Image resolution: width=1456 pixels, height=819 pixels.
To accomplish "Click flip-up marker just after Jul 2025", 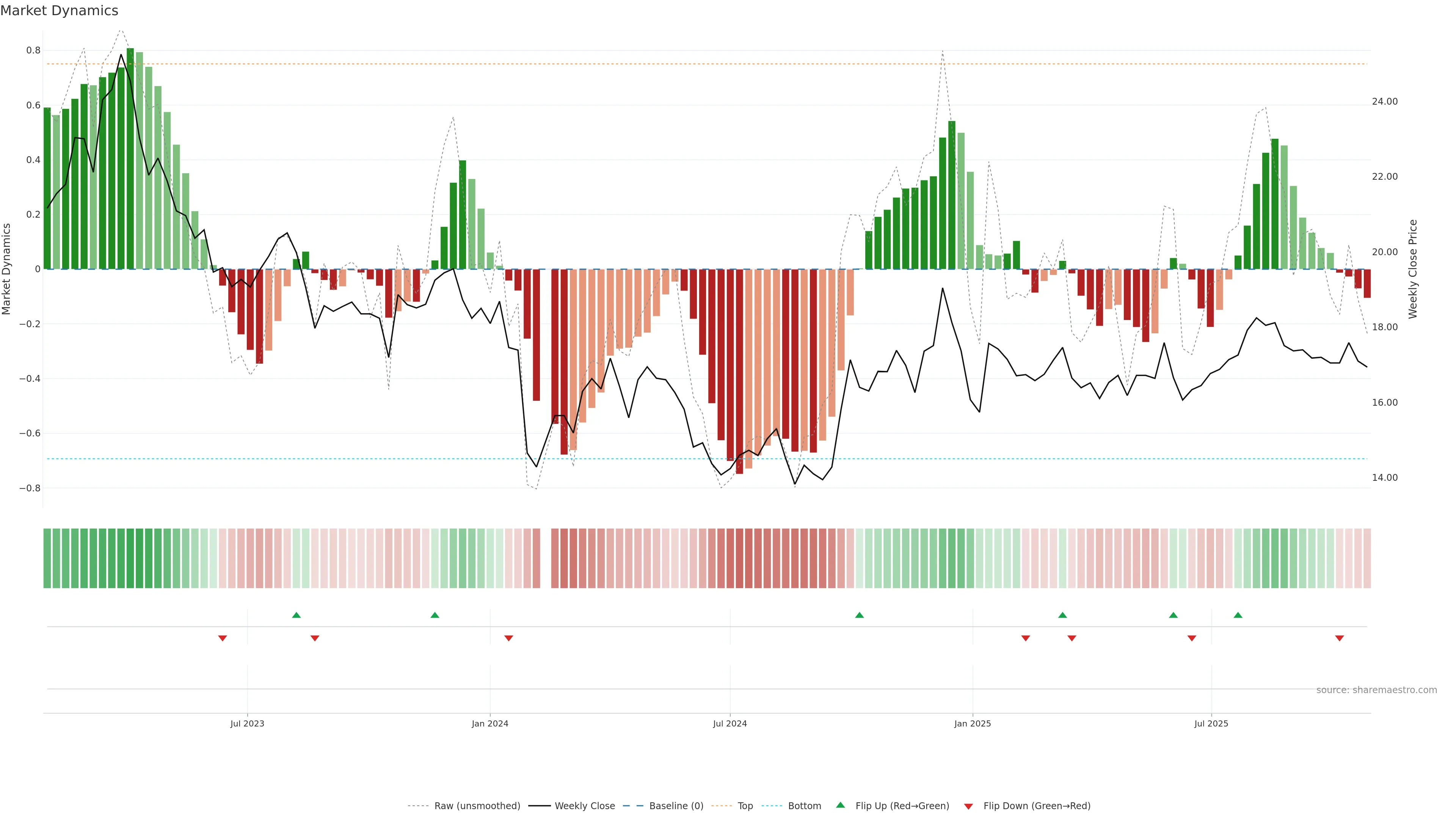I will [1238, 615].
